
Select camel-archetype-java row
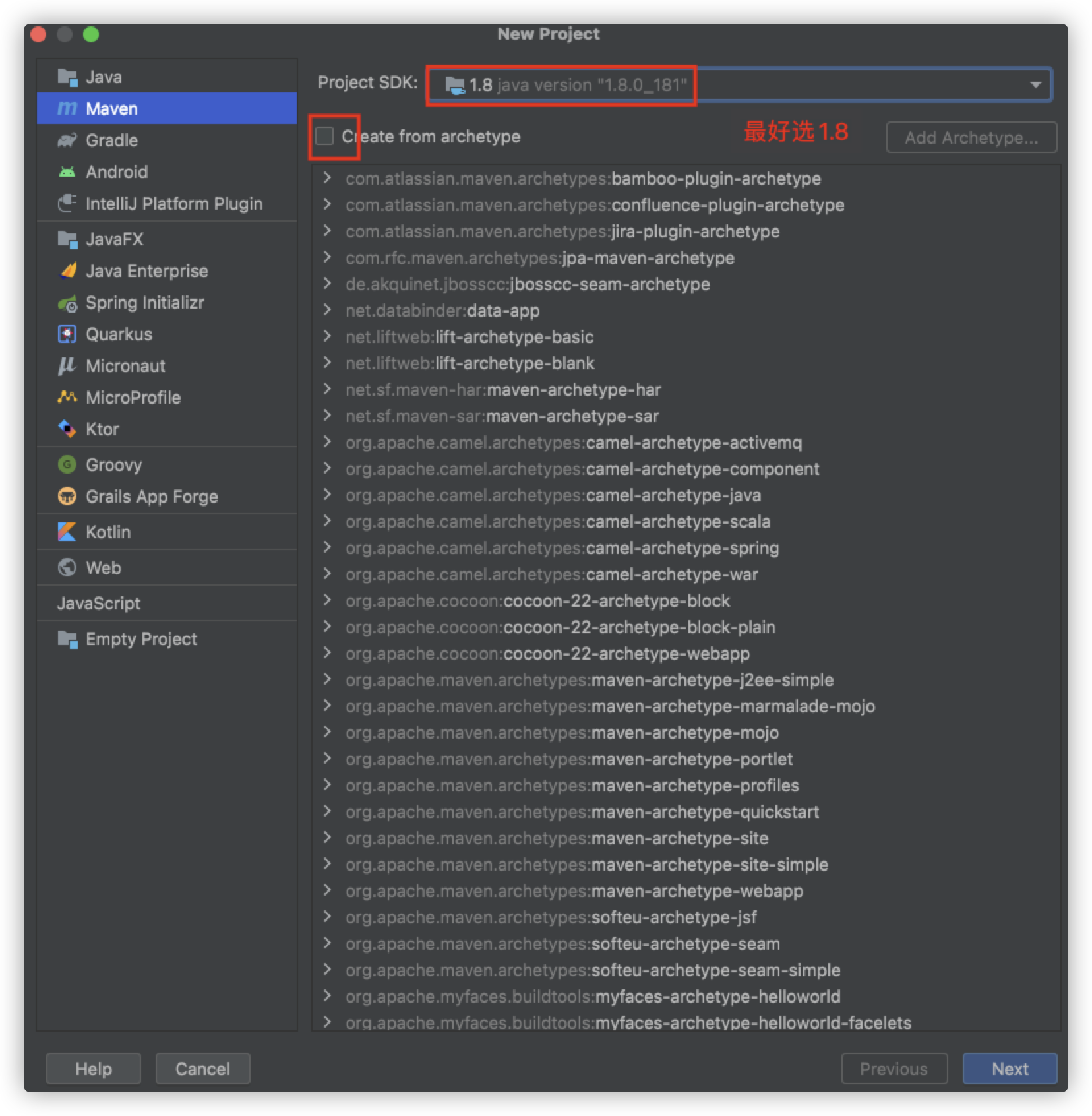(686, 495)
